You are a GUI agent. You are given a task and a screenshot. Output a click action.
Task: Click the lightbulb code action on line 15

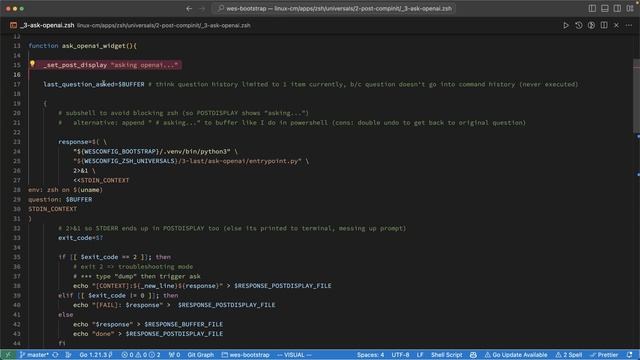click(32, 64)
